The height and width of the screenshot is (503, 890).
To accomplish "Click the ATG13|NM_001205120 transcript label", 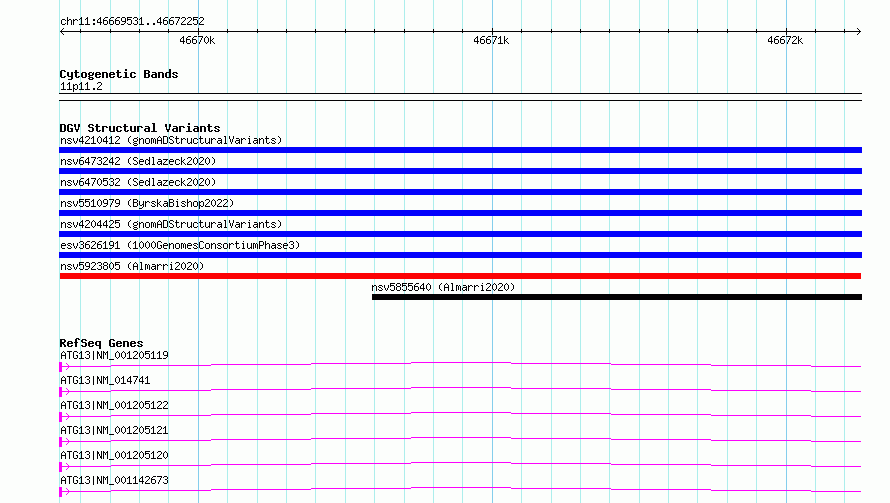I will 114,455.
